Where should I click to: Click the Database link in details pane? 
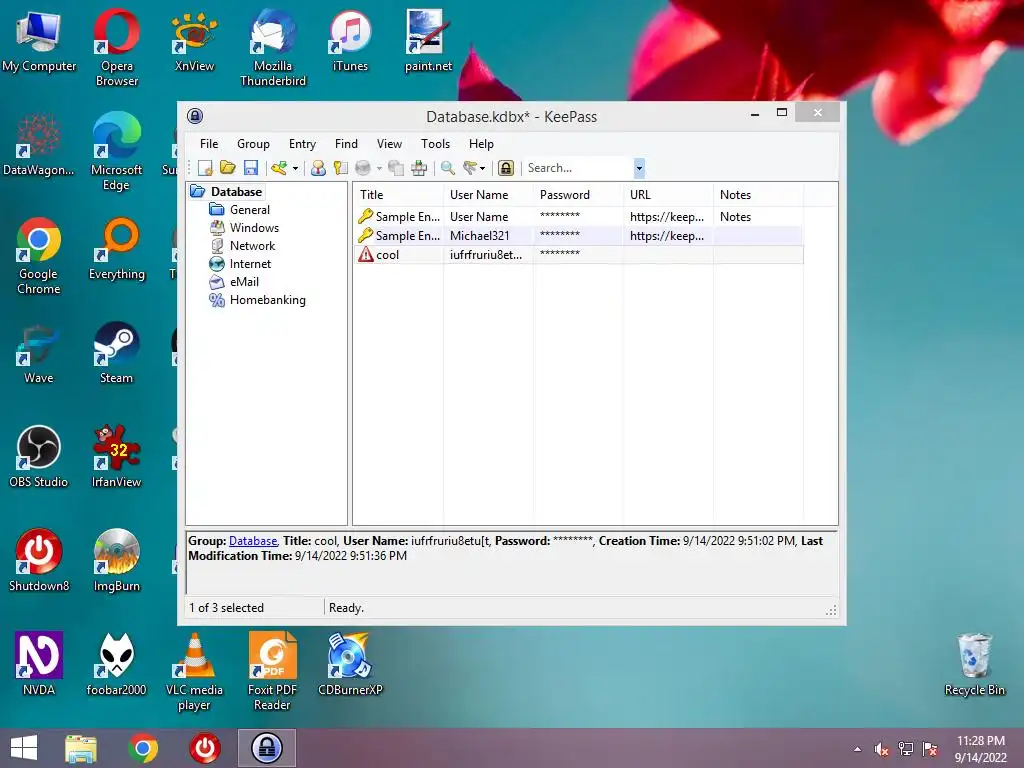(253, 541)
